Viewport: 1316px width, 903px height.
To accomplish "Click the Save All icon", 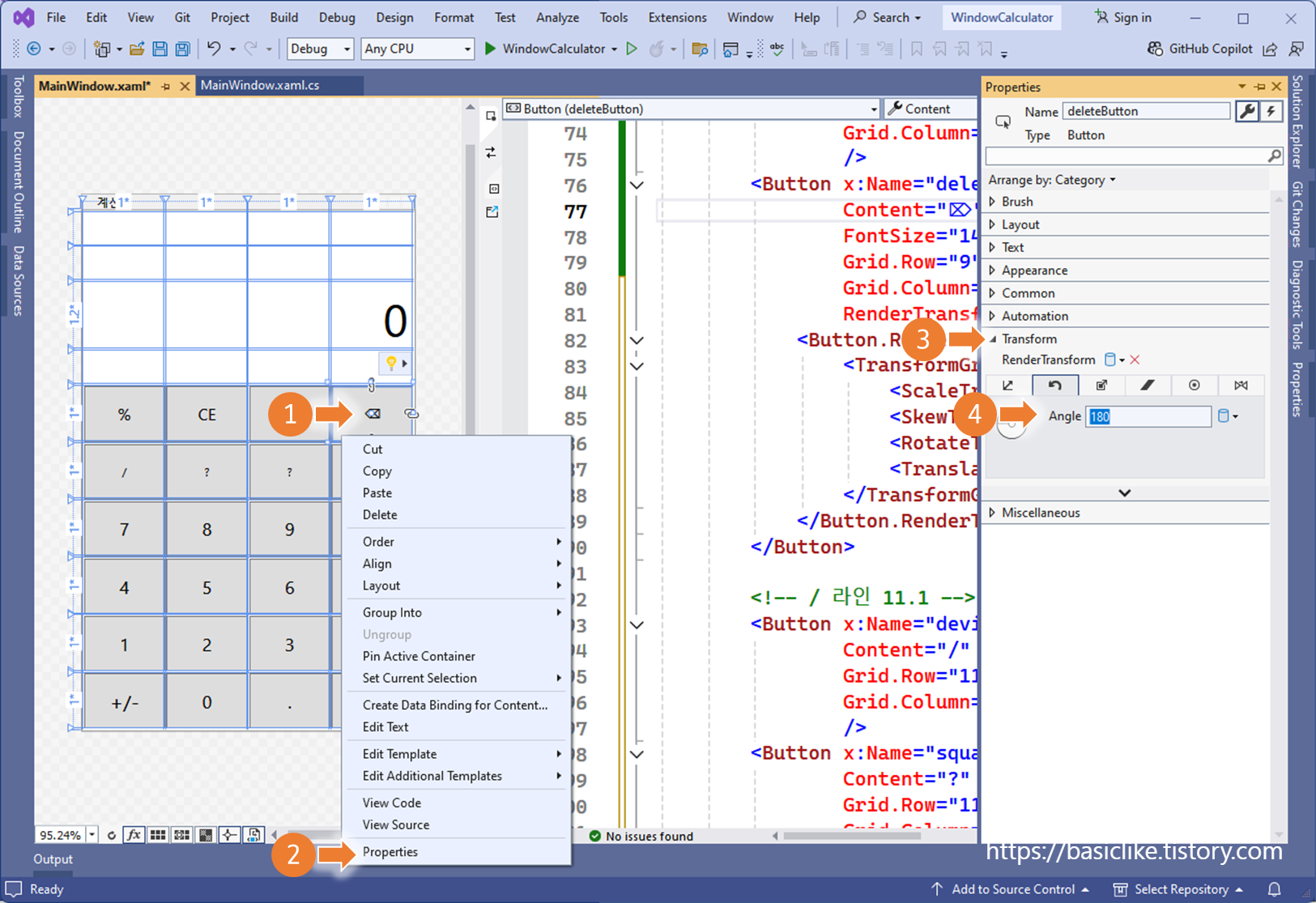I will (x=183, y=49).
